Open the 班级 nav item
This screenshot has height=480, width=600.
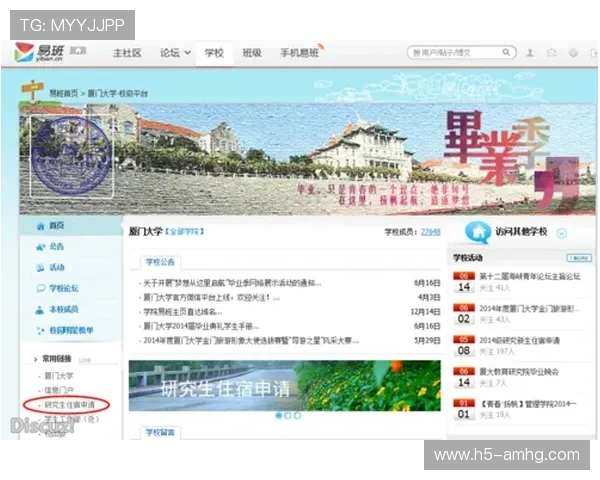(252, 52)
